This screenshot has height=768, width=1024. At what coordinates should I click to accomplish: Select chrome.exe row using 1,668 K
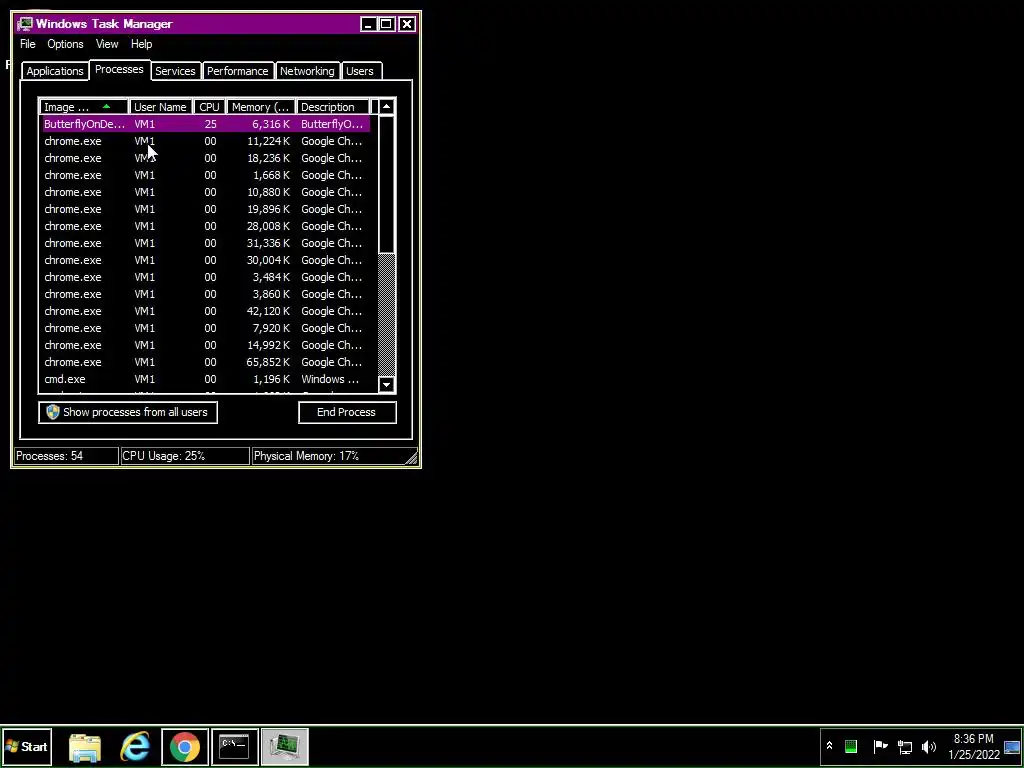click(206, 175)
